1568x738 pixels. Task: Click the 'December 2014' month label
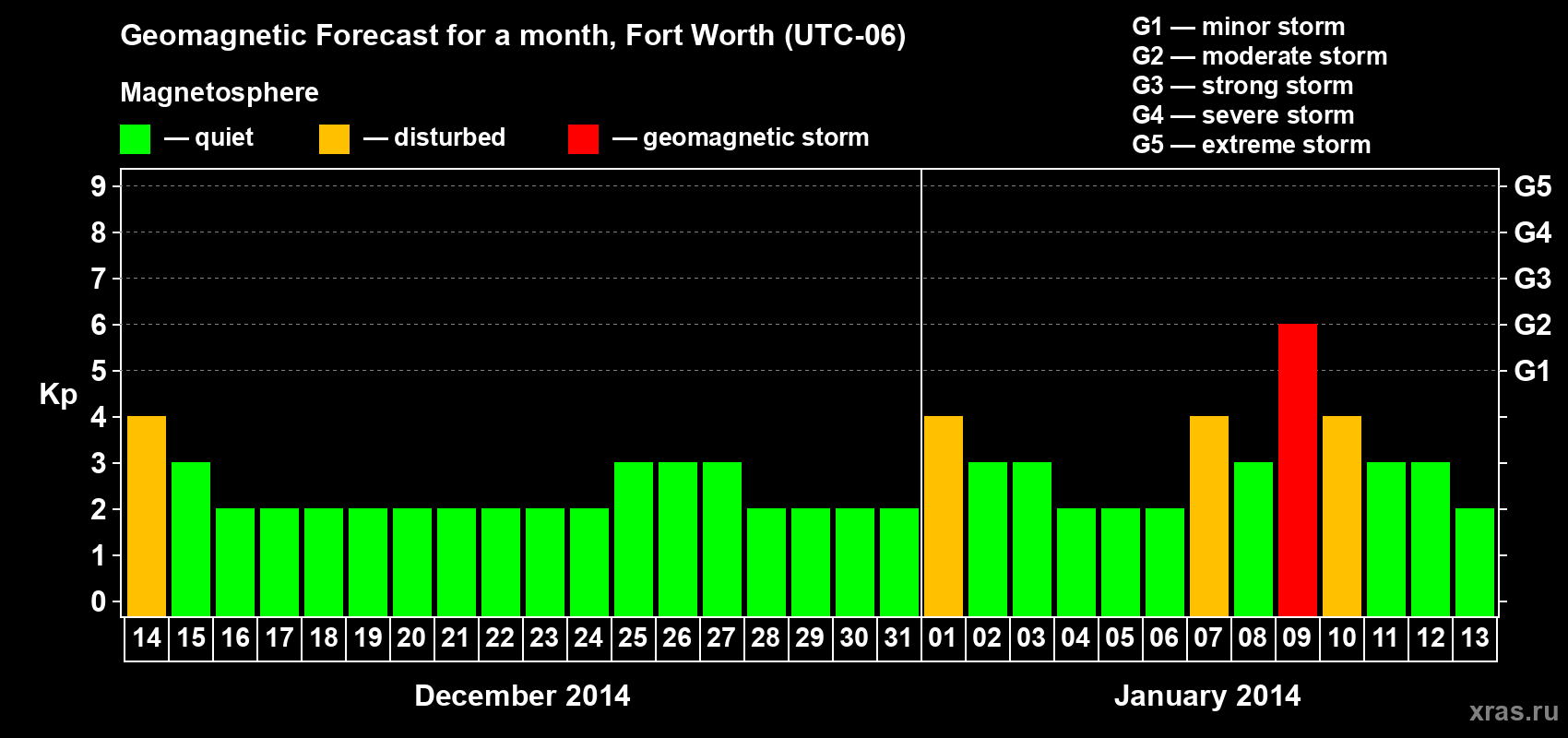522,696
